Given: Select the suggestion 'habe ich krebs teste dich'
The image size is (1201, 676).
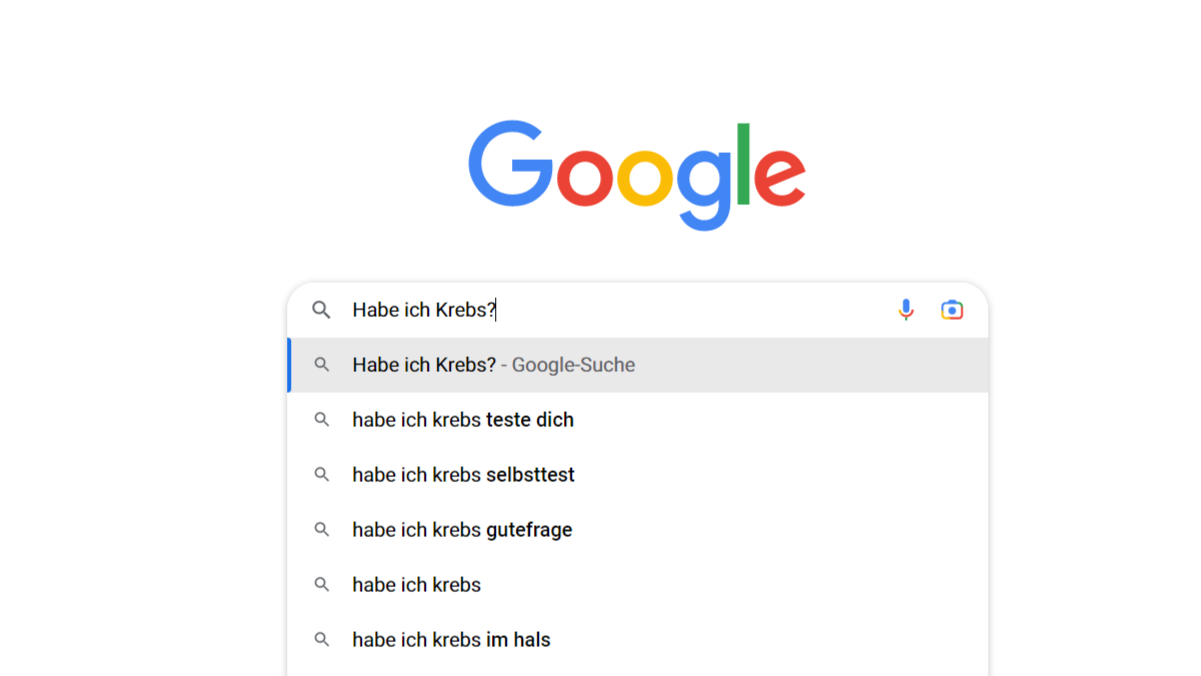Looking at the screenshot, I should [x=462, y=419].
